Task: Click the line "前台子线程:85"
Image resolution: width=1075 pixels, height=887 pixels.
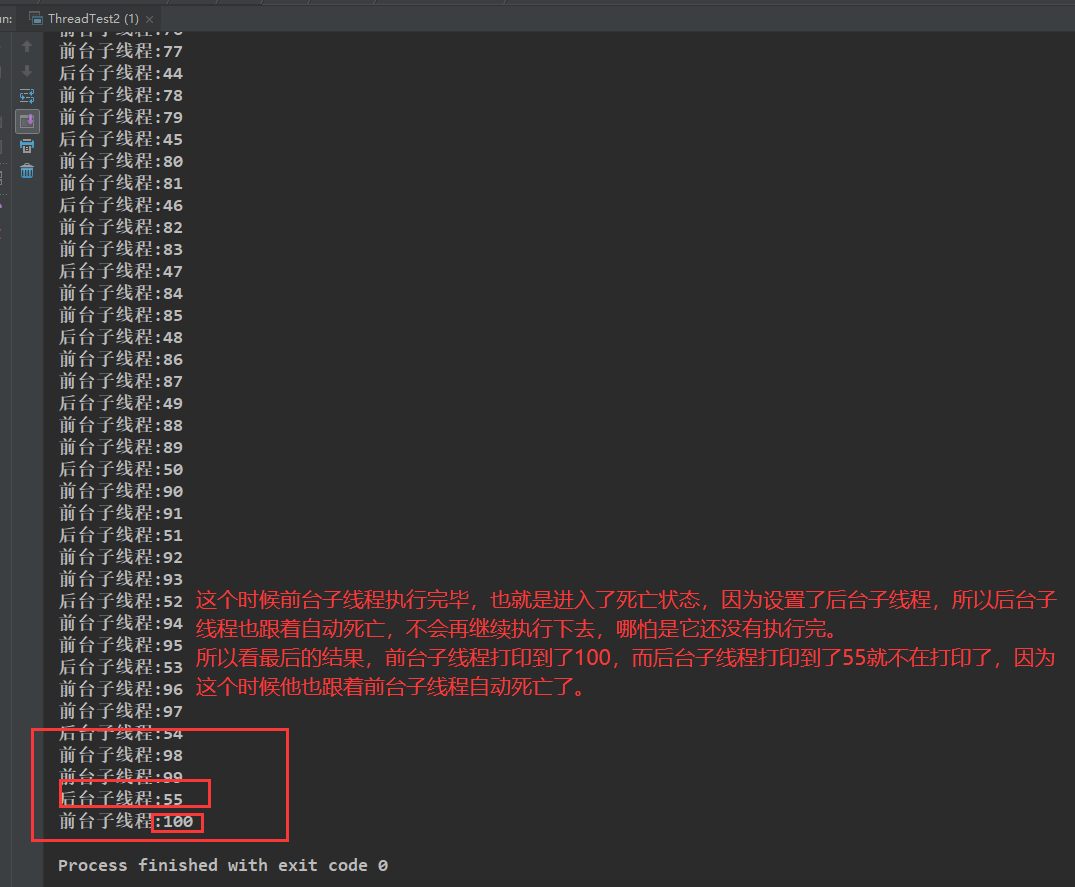Action: coord(121,315)
